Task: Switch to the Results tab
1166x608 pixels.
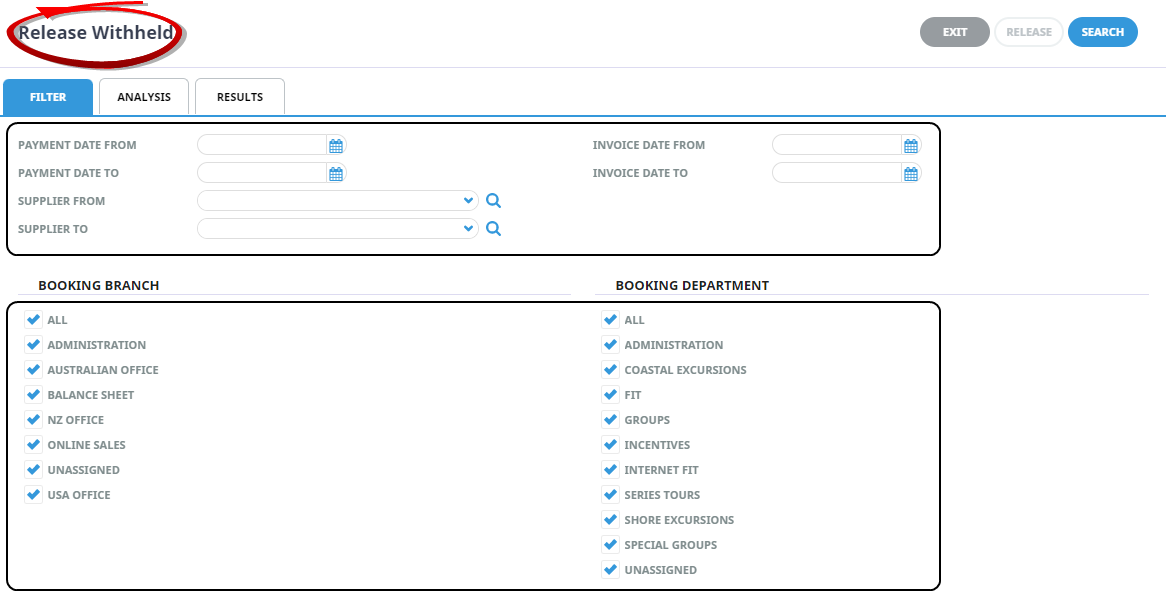Action: [x=240, y=97]
